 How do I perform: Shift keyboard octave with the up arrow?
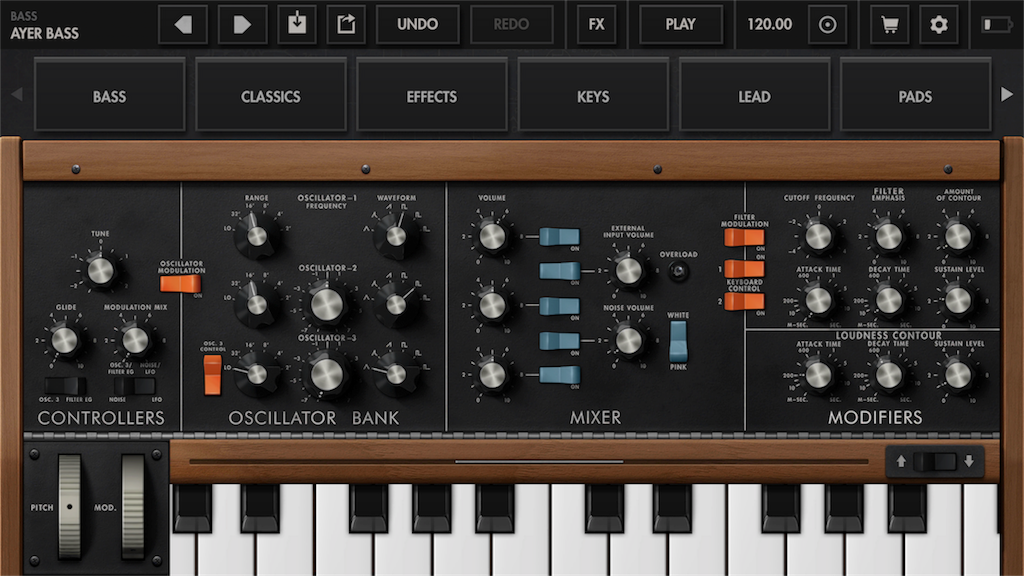pos(901,462)
